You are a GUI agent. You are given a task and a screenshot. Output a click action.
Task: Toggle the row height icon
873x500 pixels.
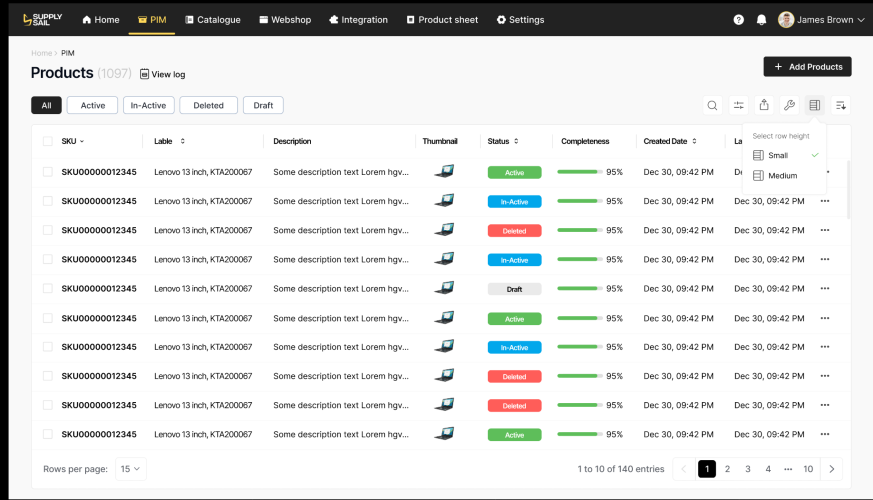[x=815, y=105]
